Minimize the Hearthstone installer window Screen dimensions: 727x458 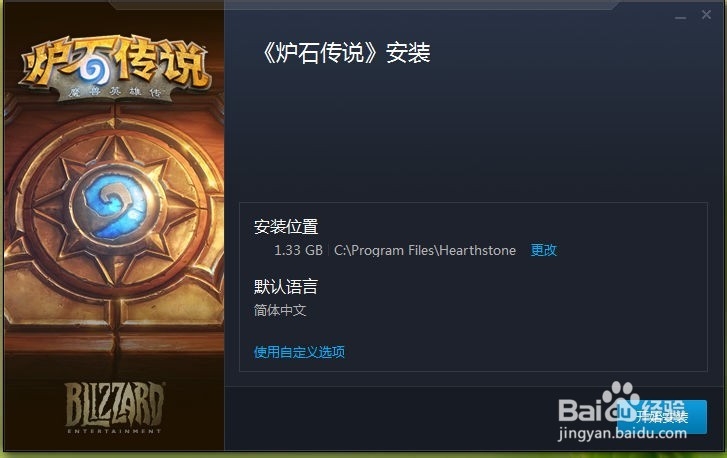point(680,17)
